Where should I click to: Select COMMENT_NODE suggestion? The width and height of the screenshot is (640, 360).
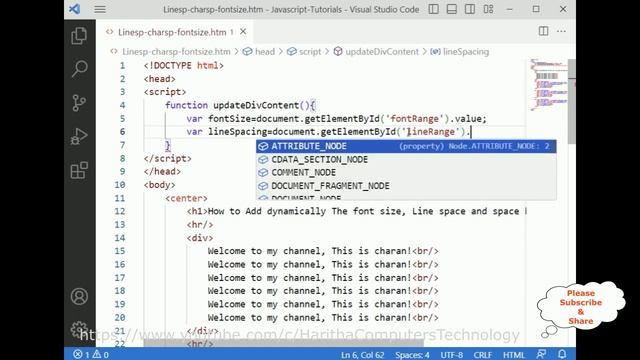[x=406, y=173]
